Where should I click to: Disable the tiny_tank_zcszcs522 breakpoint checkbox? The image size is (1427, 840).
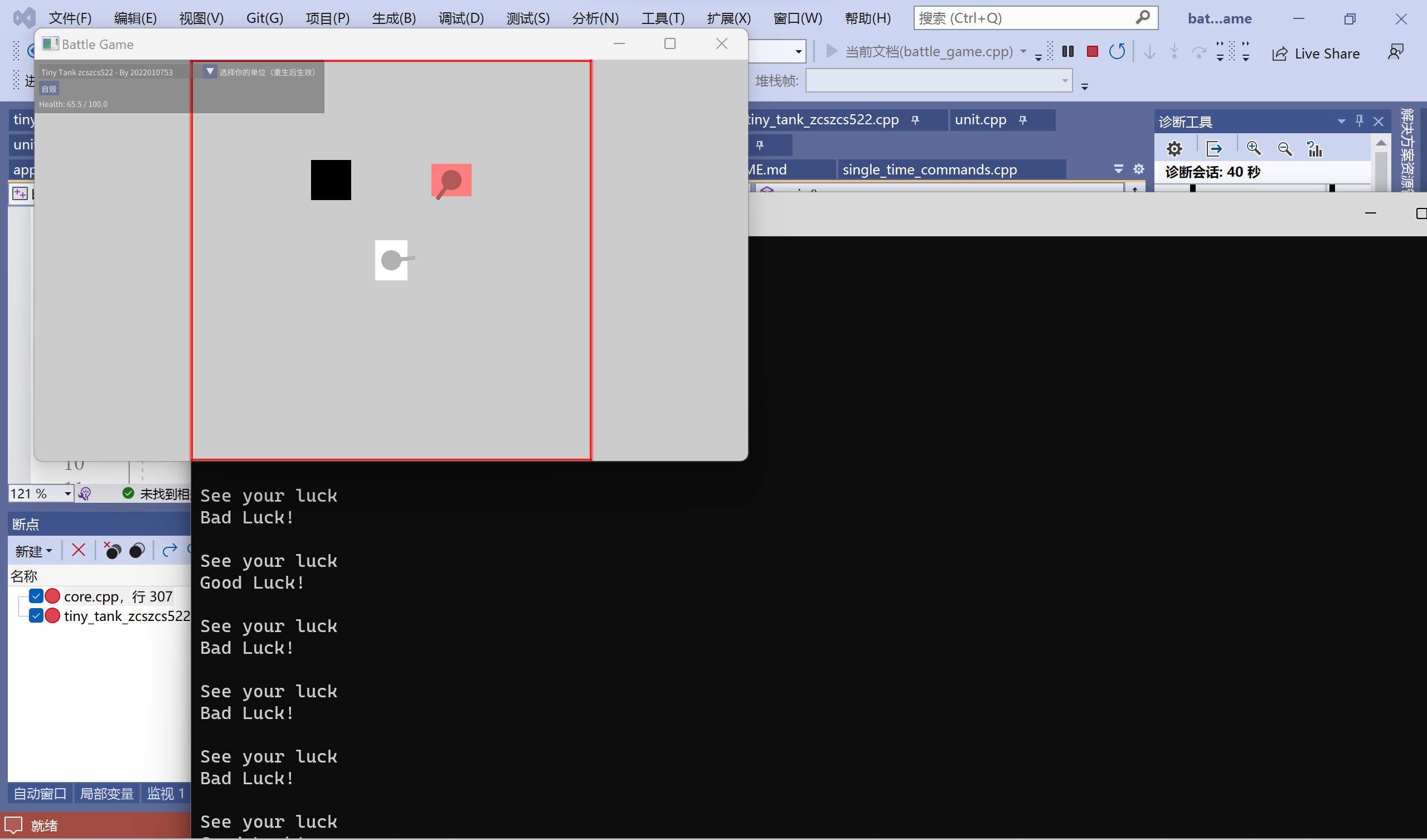click(36, 616)
